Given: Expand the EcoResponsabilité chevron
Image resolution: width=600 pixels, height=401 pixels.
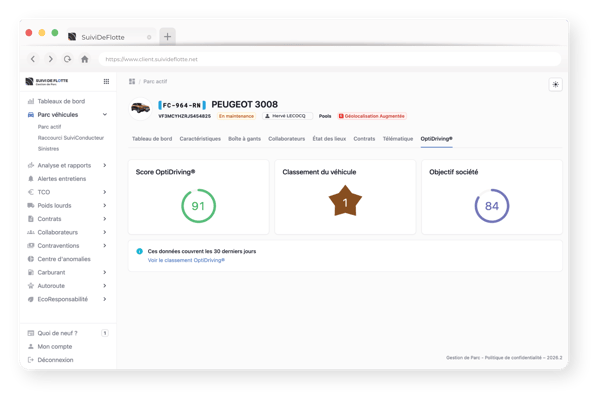Looking at the screenshot, I should point(105,299).
